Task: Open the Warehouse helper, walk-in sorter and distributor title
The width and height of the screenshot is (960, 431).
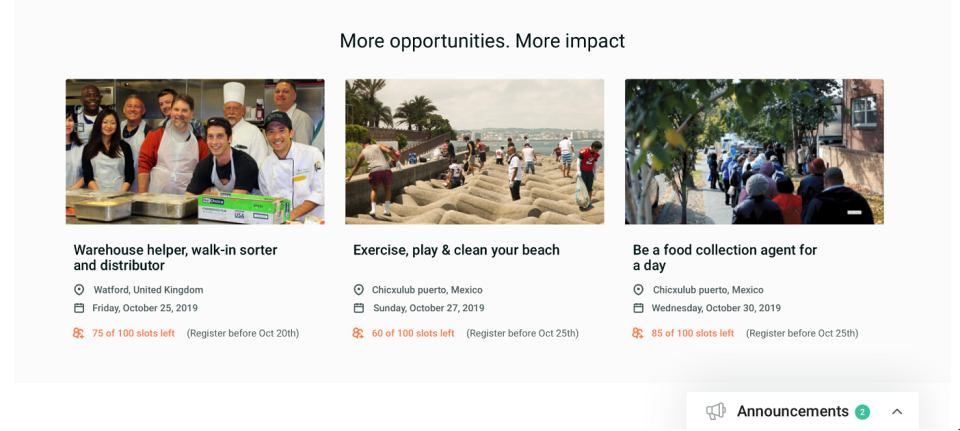Action: pos(176,258)
